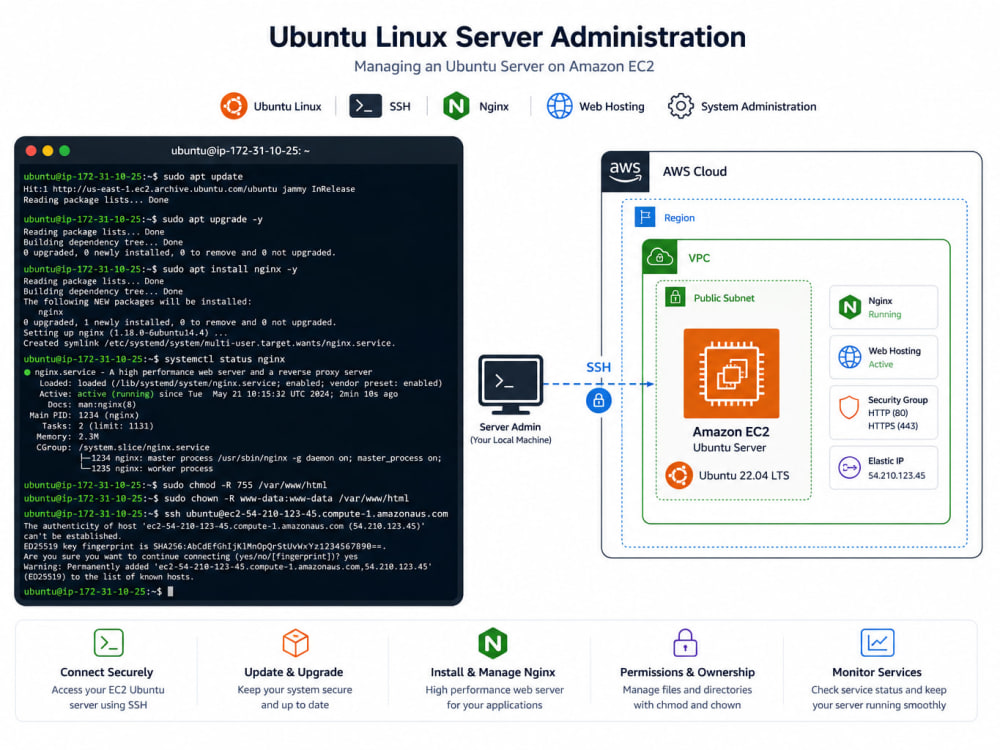Click the 'Monitor Services' heading
1000x750 pixels.
click(x=877, y=672)
